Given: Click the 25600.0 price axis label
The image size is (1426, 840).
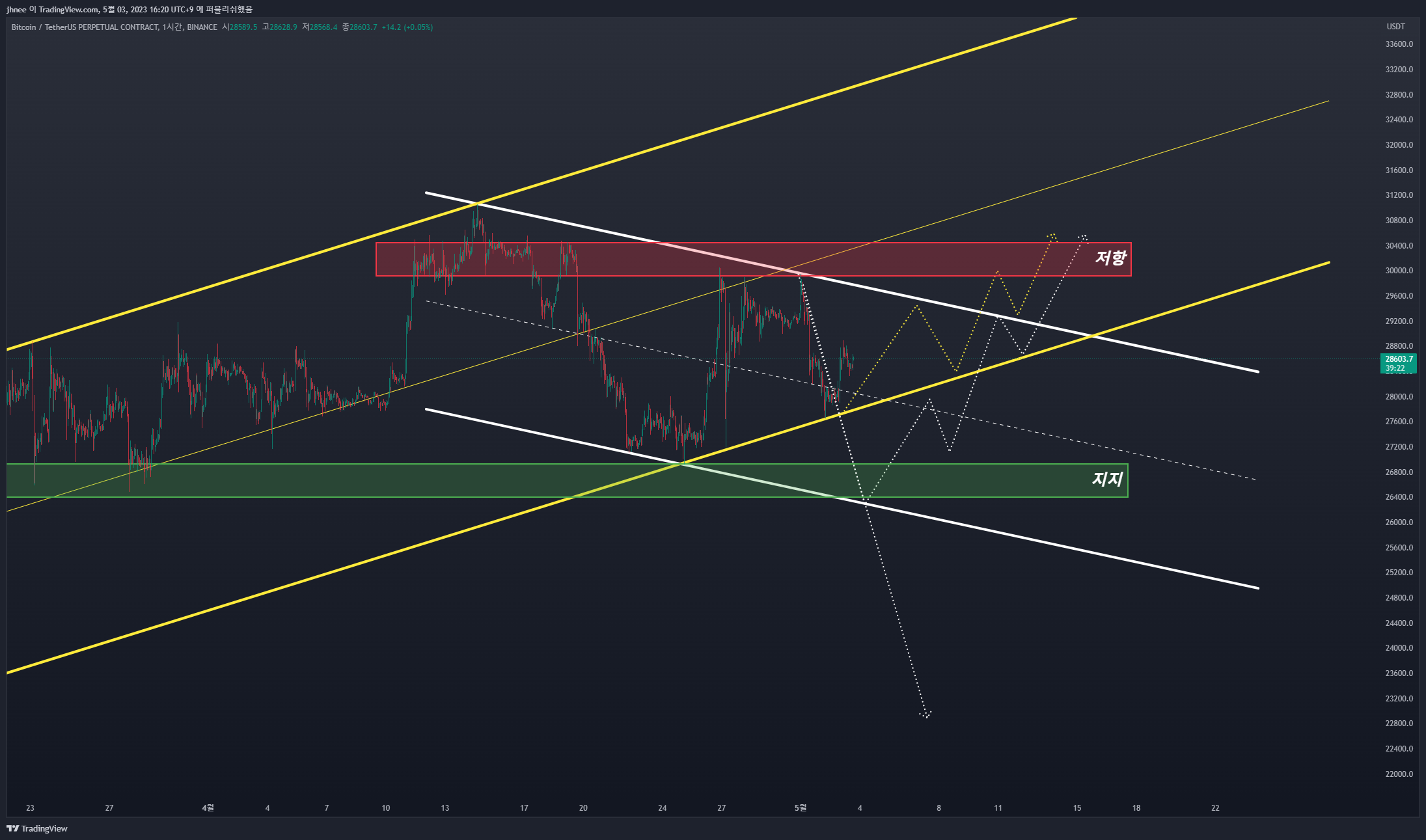Looking at the screenshot, I should coord(1399,547).
